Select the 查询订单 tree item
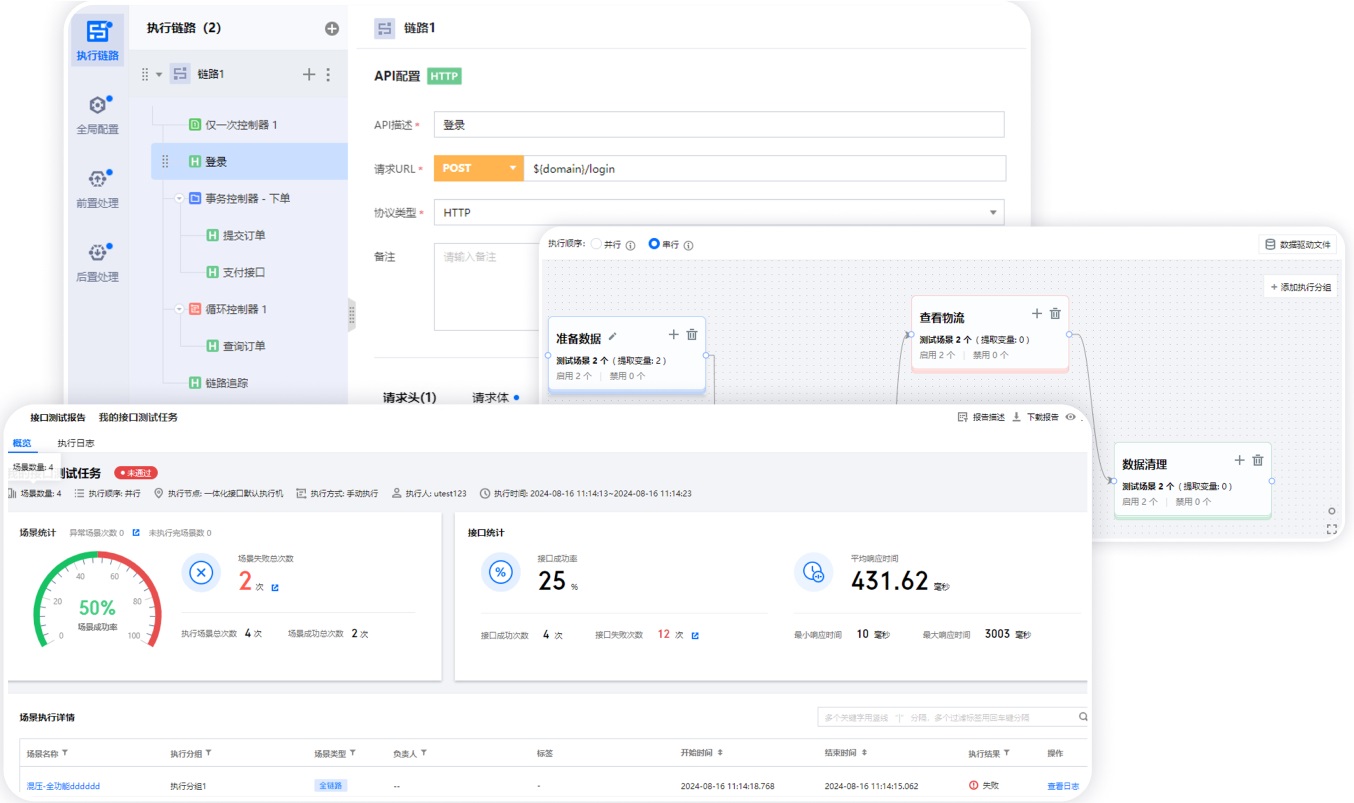Viewport: 1354px width, 803px height. pyautogui.click(x=236, y=346)
